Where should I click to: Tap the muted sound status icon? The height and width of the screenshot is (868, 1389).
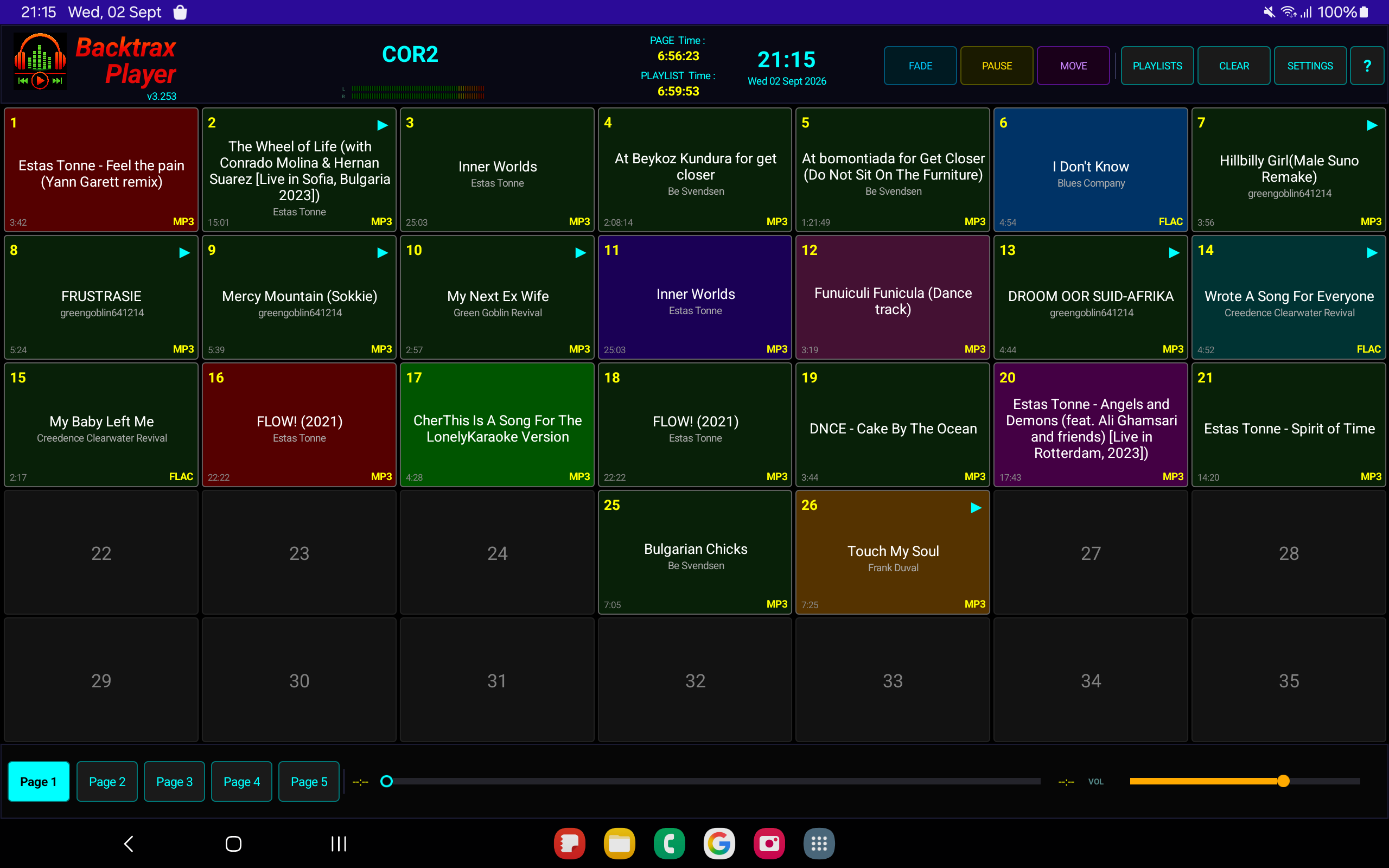click(x=1269, y=12)
